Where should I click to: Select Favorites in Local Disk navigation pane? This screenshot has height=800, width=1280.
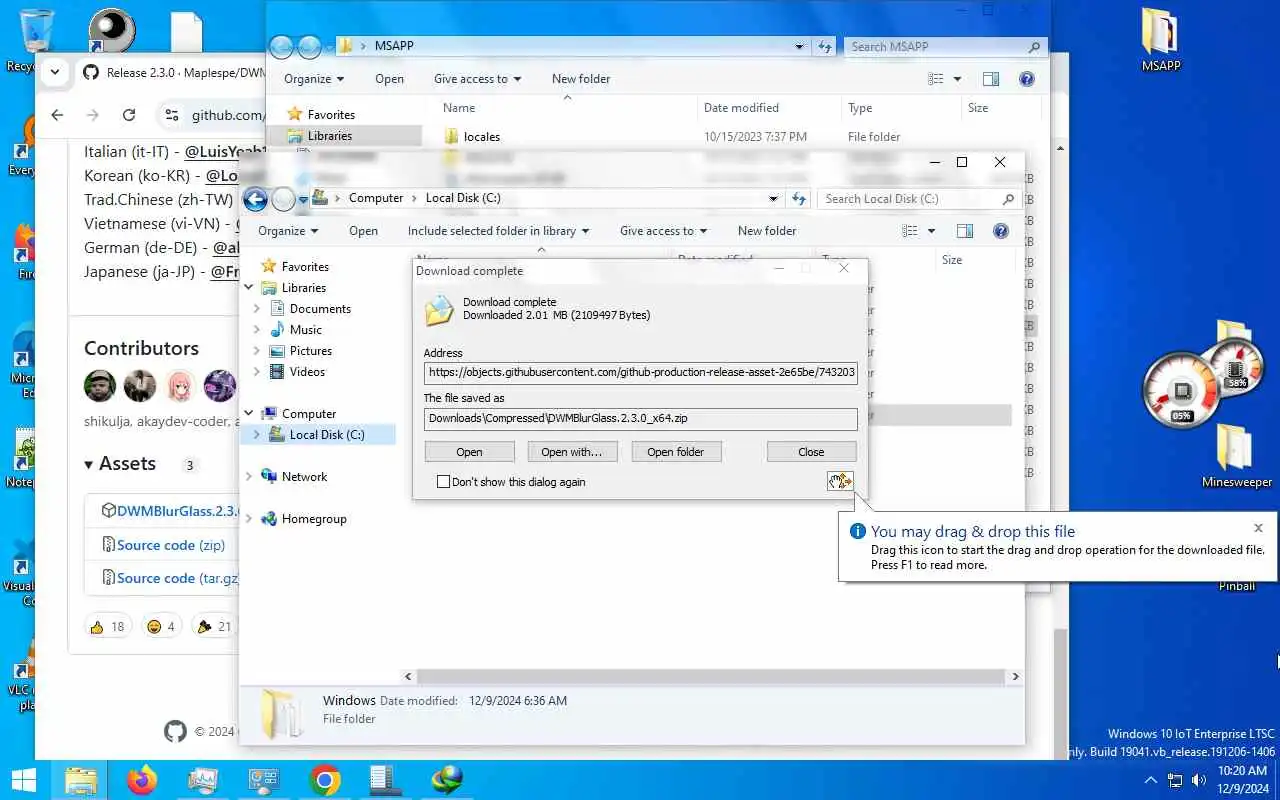pos(305,267)
